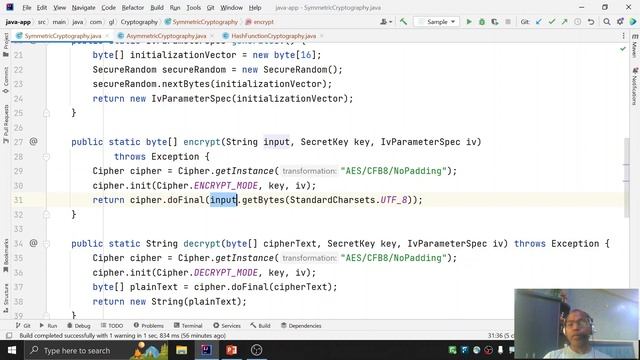Open the Debug tool window at bottom
640x360 pixels.
(78, 326)
